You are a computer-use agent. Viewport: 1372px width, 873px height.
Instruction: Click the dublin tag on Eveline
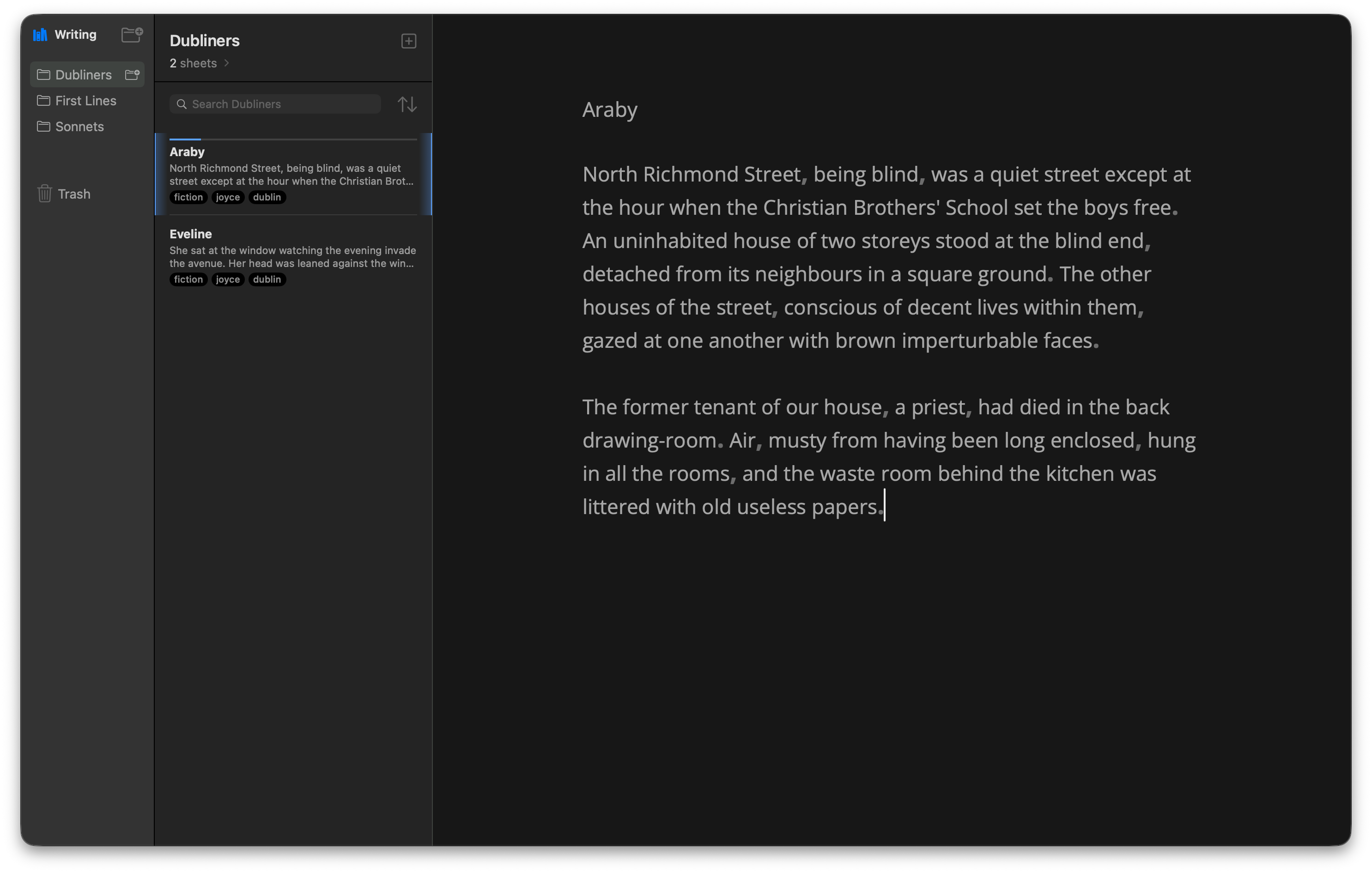267,279
